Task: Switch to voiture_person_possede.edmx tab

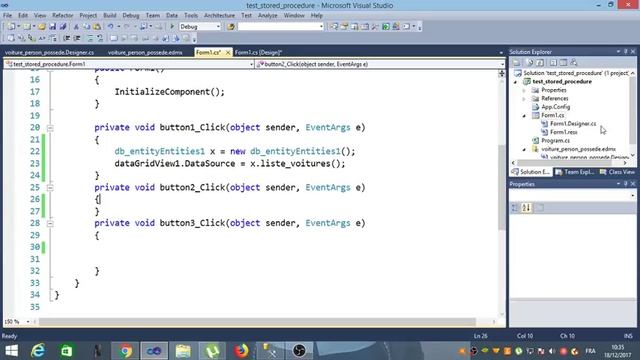Action: coord(145,53)
